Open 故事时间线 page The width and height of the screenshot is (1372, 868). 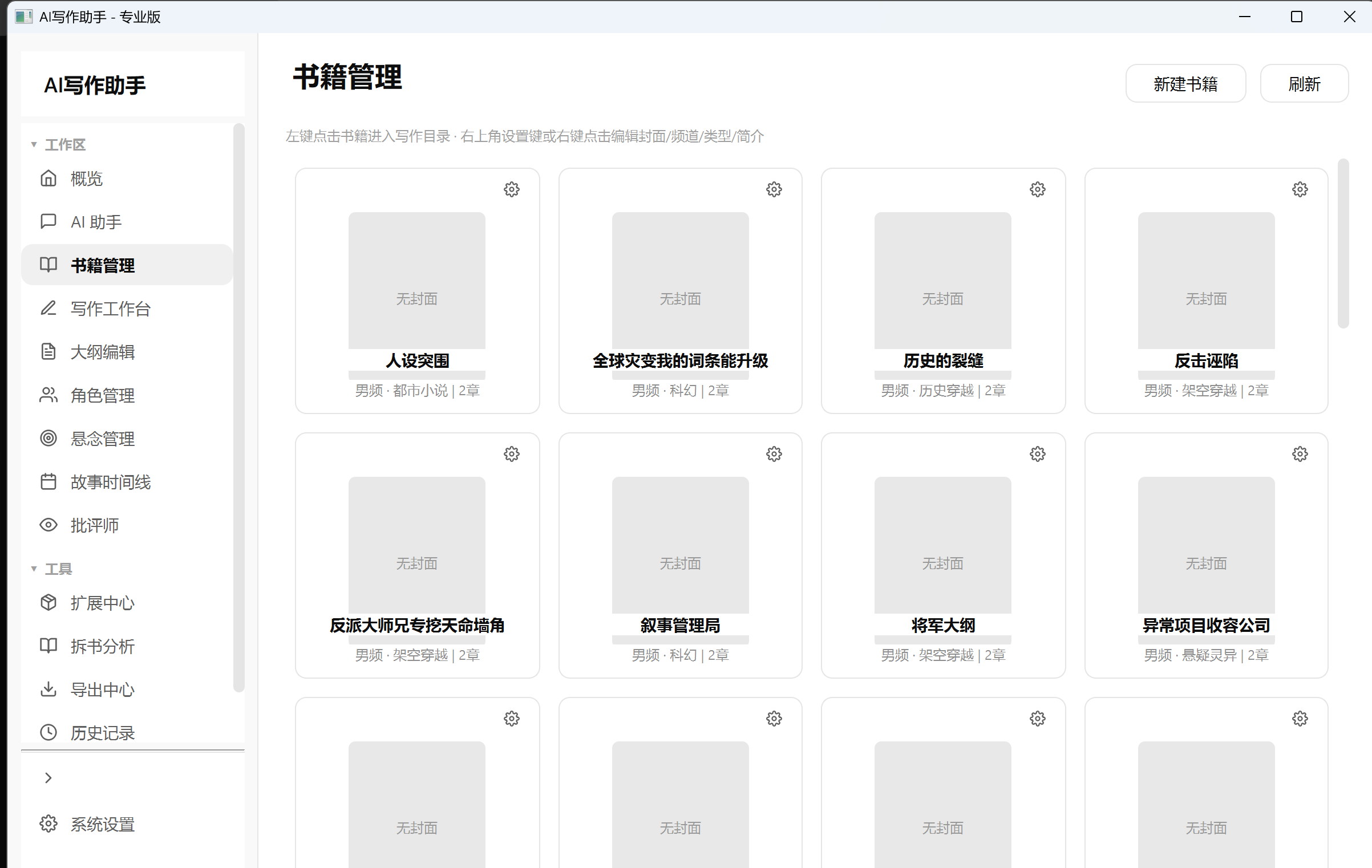click(127, 482)
